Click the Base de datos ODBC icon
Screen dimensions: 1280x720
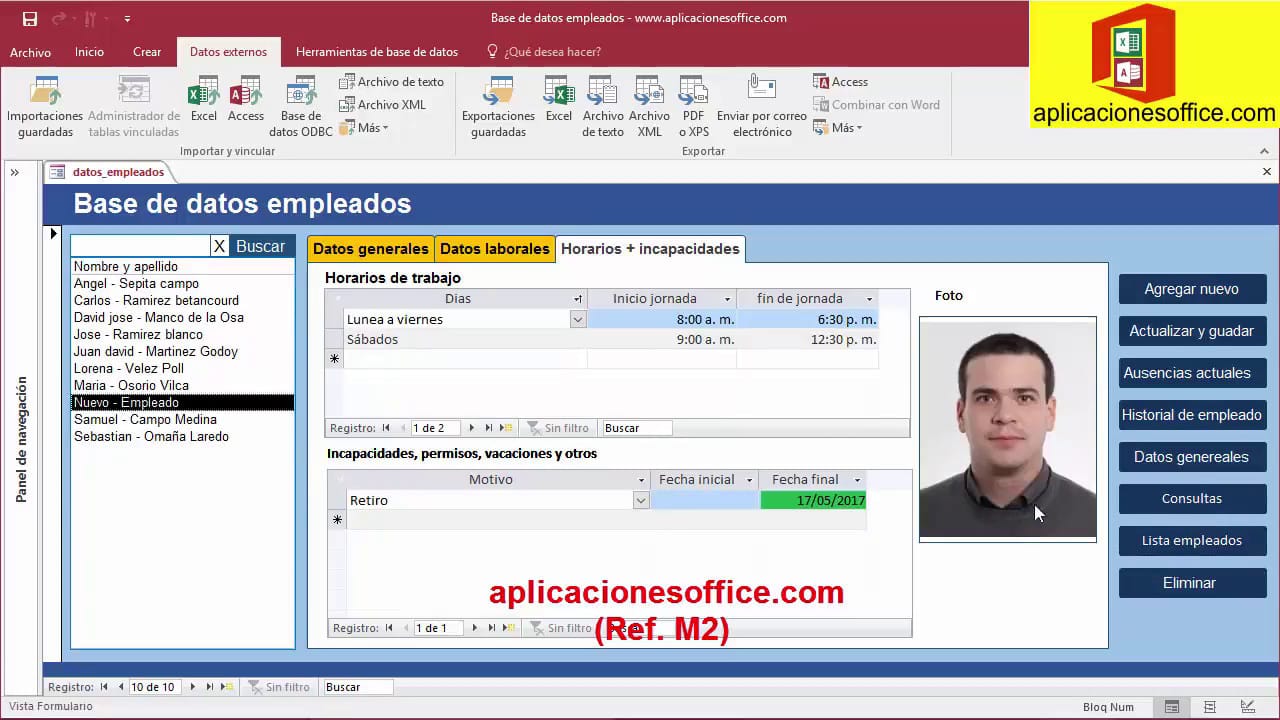pyautogui.click(x=301, y=94)
